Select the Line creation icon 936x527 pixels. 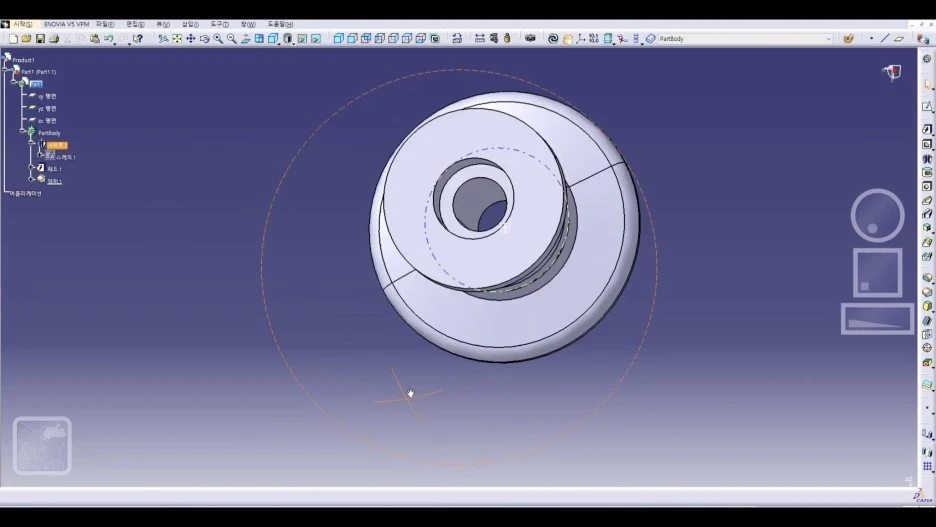885,39
